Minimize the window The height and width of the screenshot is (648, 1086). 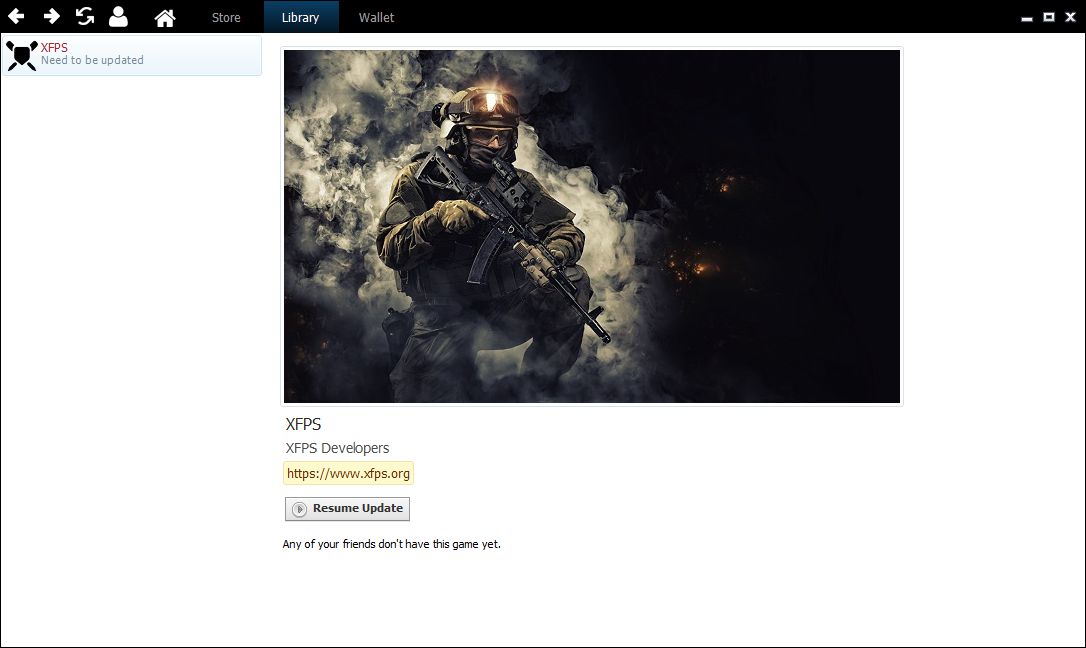click(x=1027, y=17)
